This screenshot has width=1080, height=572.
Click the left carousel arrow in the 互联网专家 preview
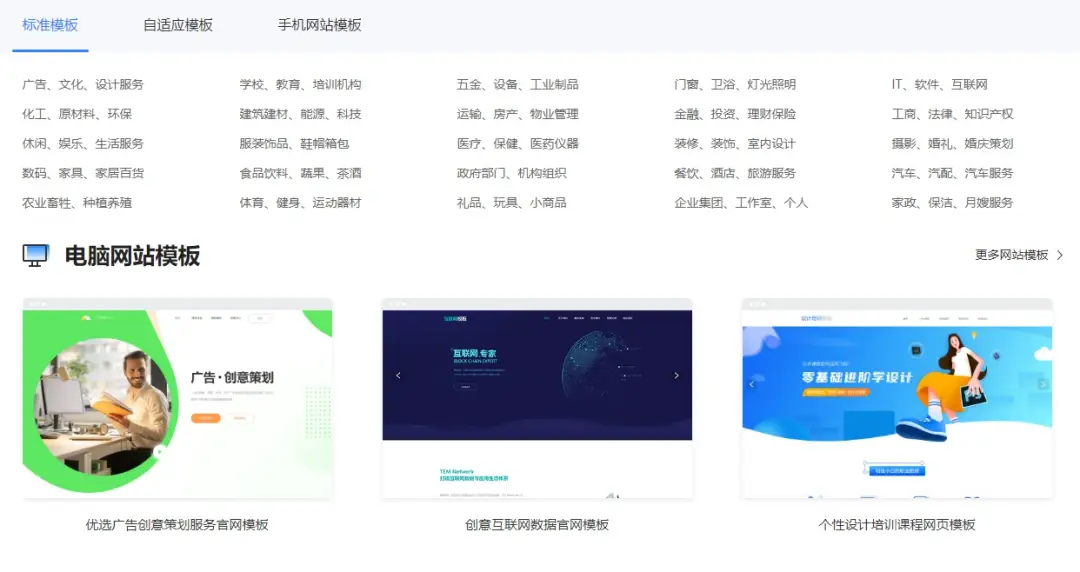point(398,376)
